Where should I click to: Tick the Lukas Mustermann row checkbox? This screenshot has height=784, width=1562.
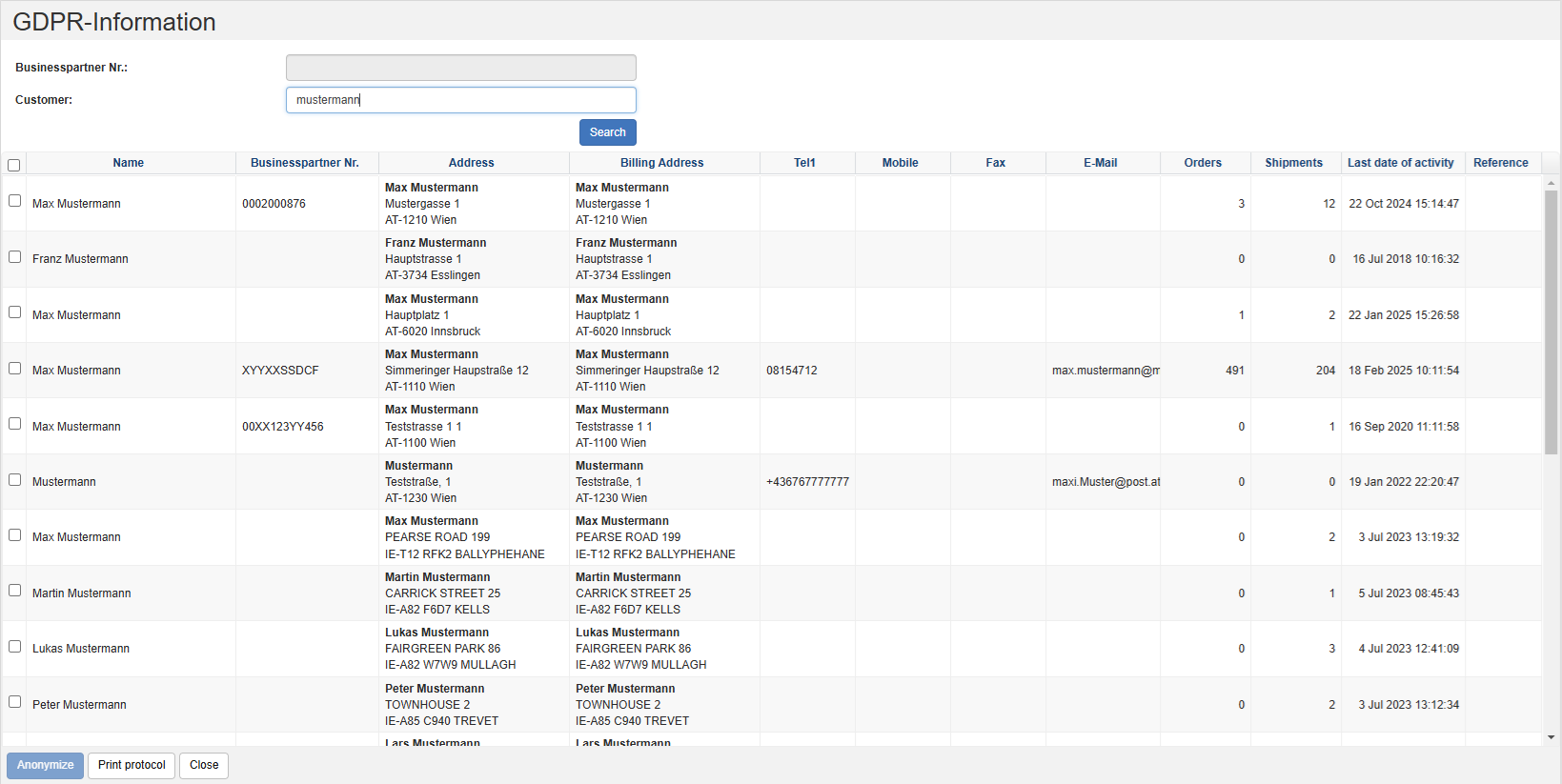14,647
